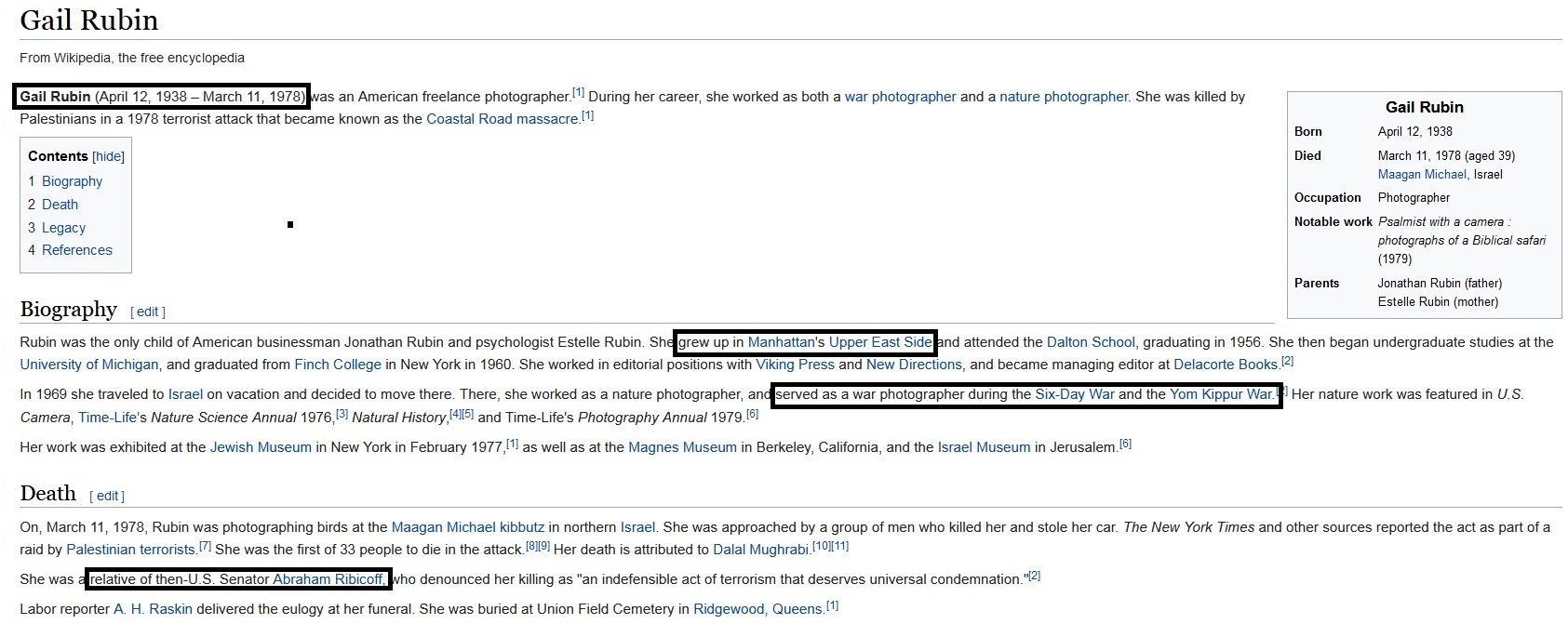Visit the Abraham Ribicoff article
The height and width of the screenshot is (624, 1568).
point(328,579)
